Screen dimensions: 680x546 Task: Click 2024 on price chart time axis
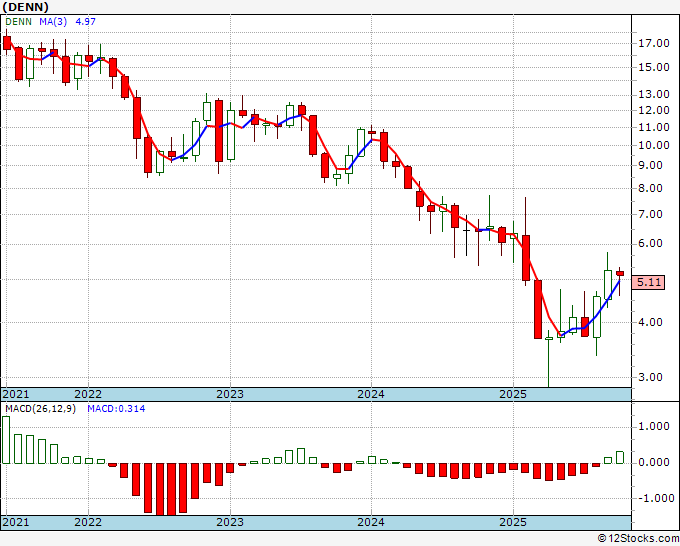click(x=371, y=394)
